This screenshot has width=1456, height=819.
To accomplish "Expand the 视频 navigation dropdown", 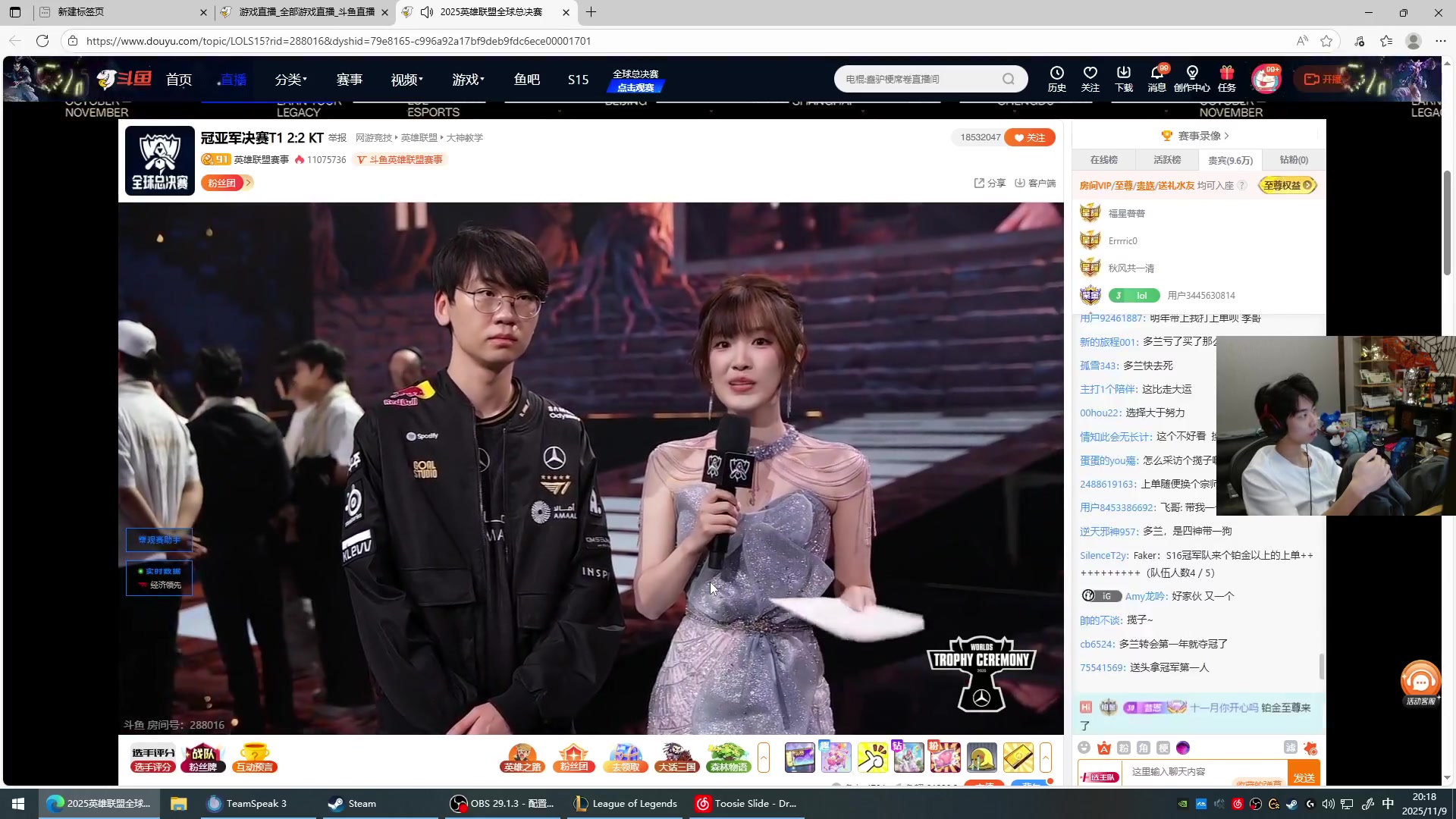I will tap(406, 79).
